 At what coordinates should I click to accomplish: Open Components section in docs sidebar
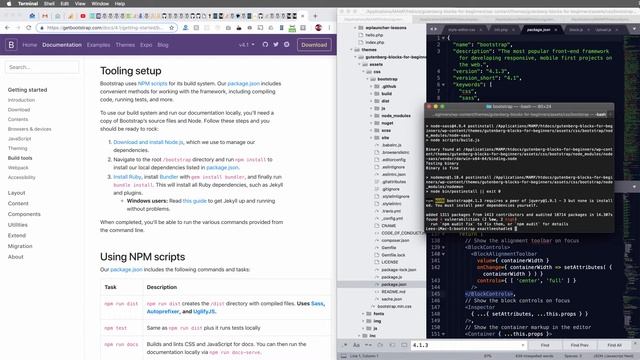coord(24,214)
